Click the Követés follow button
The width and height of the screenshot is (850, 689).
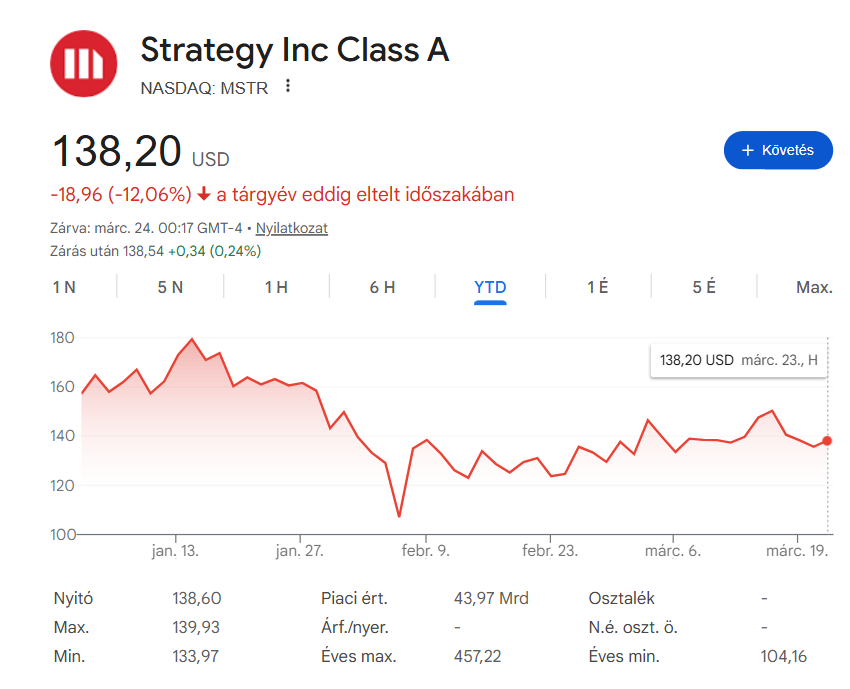pos(777,150)
